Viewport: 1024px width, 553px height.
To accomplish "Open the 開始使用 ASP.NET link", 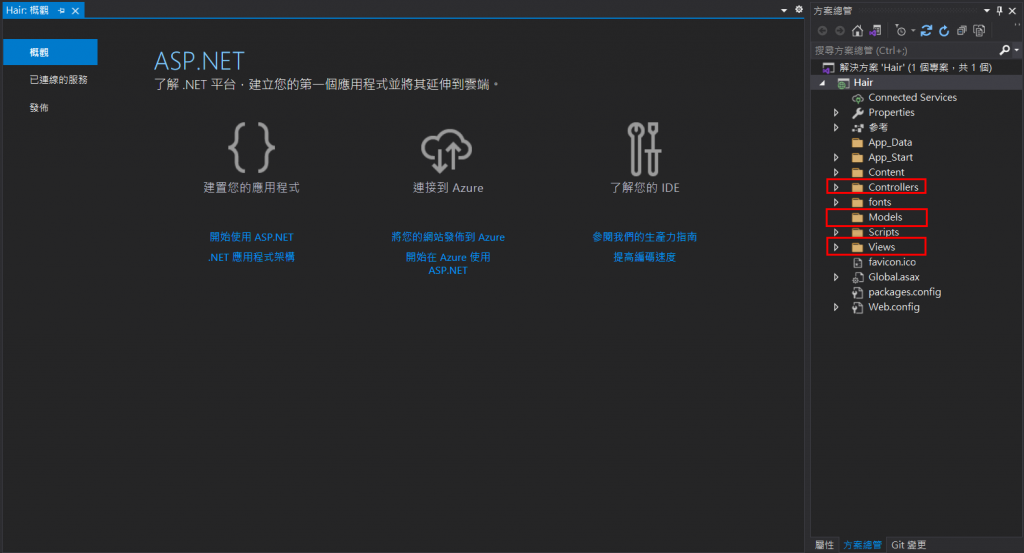I will pos(251,237).
